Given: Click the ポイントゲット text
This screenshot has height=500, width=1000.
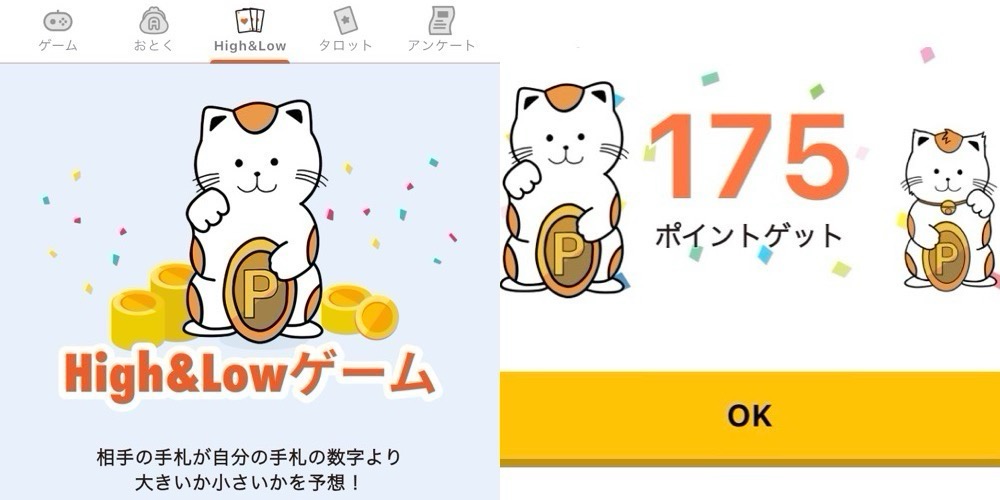Looking at the screenshot, I should click(749, 237).
